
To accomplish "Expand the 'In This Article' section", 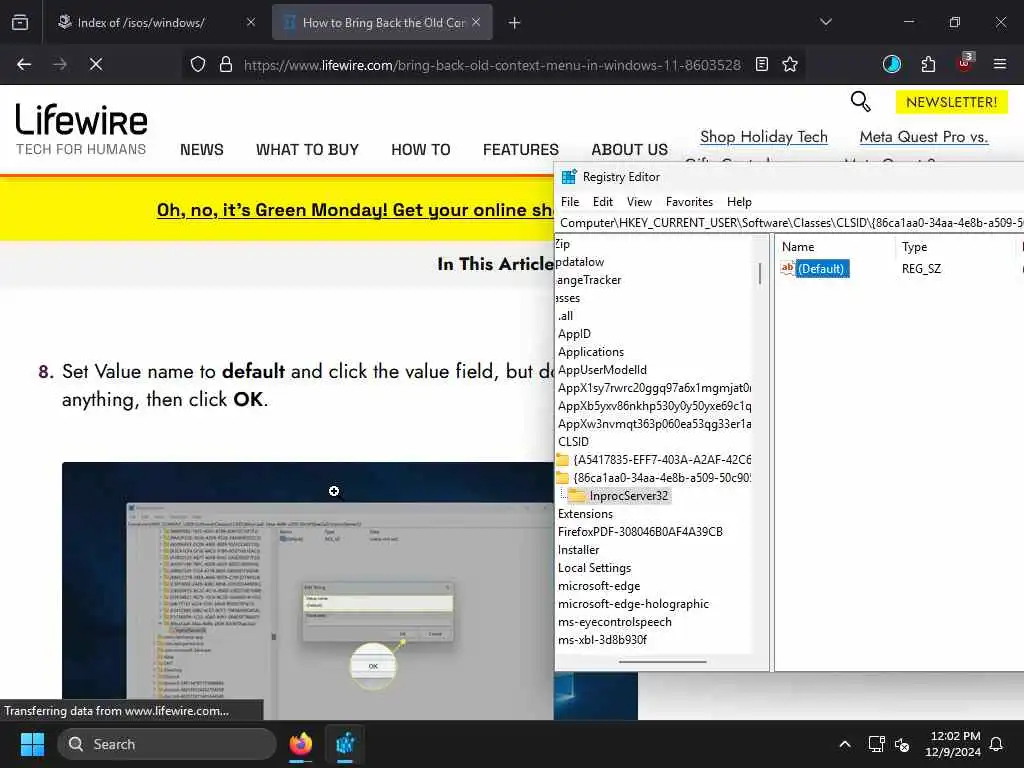I will point(494,264).
